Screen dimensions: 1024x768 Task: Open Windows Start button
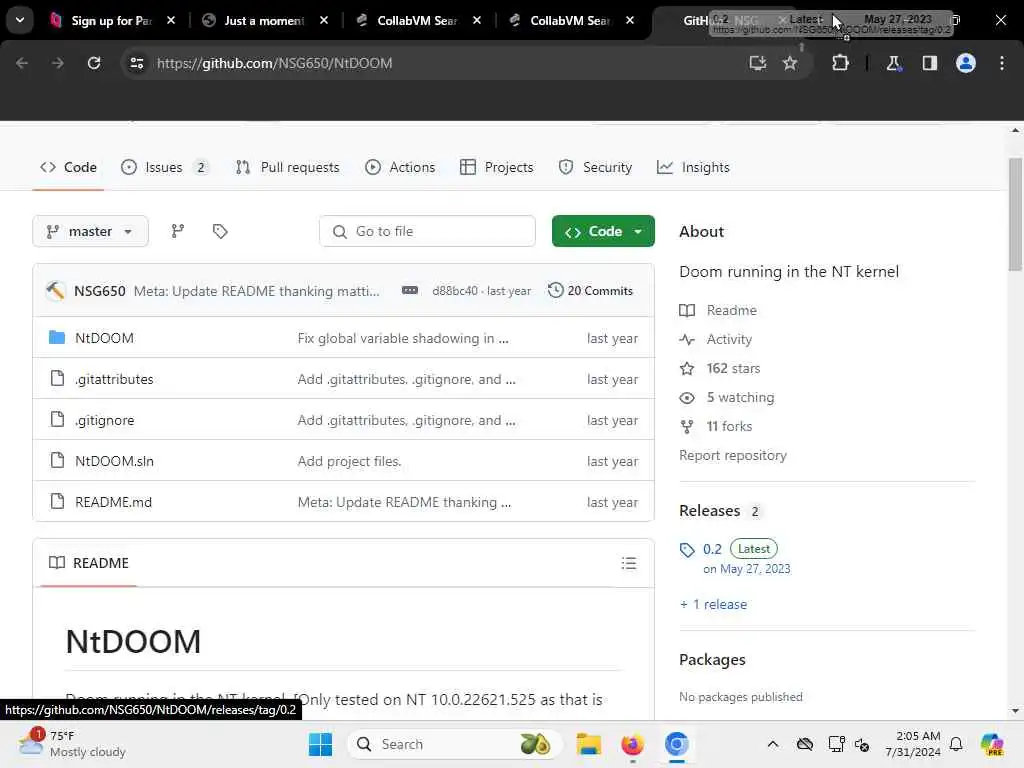(320, 744)
